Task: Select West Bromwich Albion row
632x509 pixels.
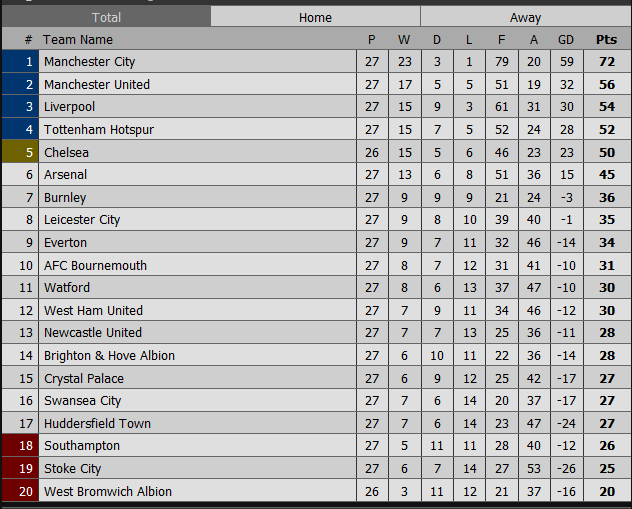Action: click(107, 491)
